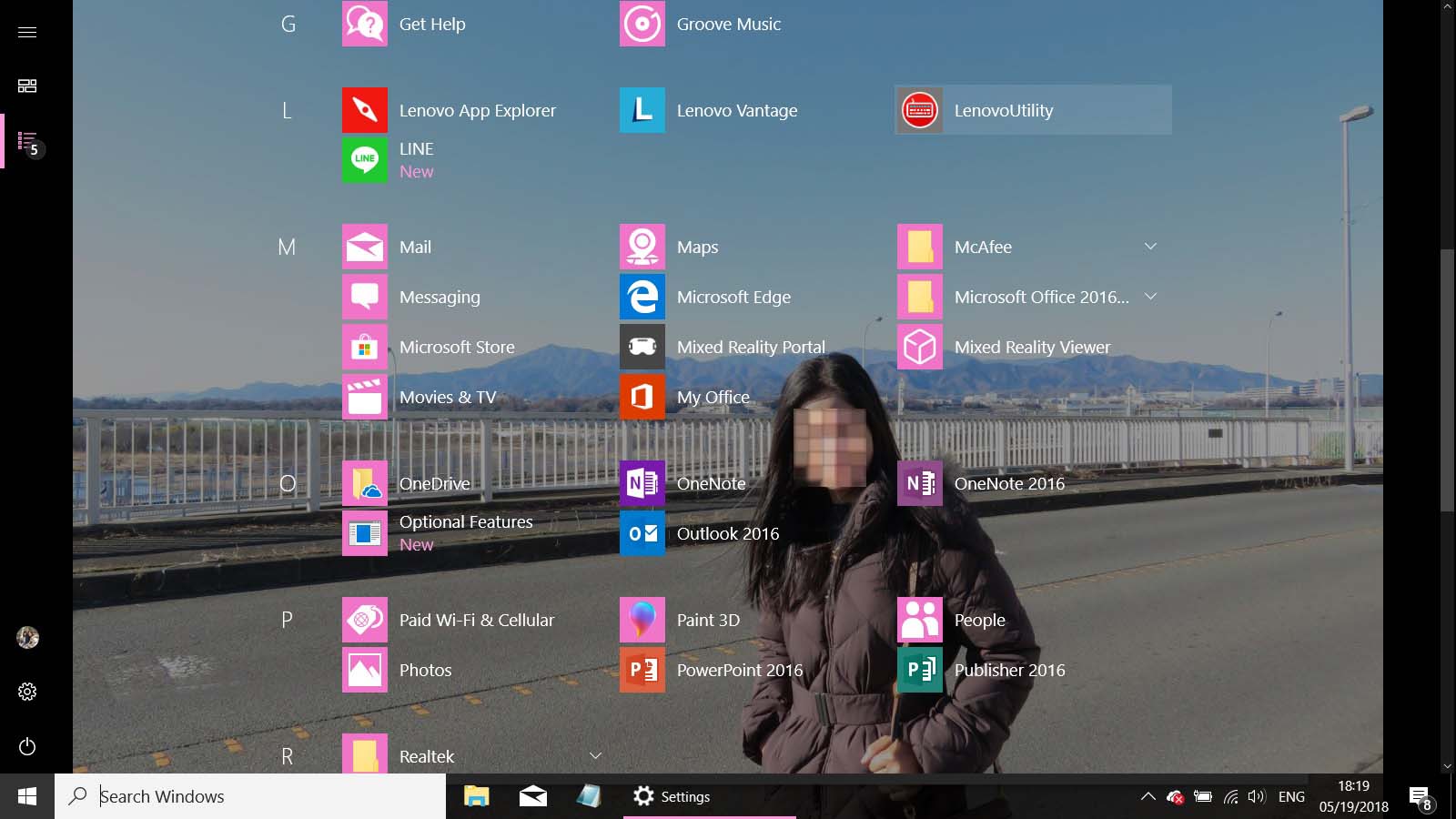Open the volume tray icon
Viewport: 1456px width, 819px height.
tap(1257, 796)
